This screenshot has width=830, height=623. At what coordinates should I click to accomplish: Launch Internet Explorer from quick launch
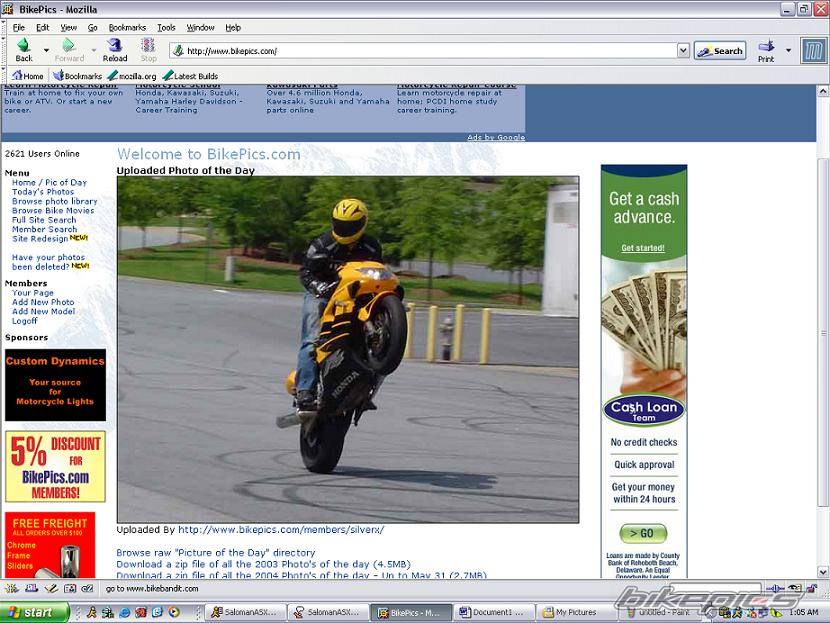(x=124, y=612)
